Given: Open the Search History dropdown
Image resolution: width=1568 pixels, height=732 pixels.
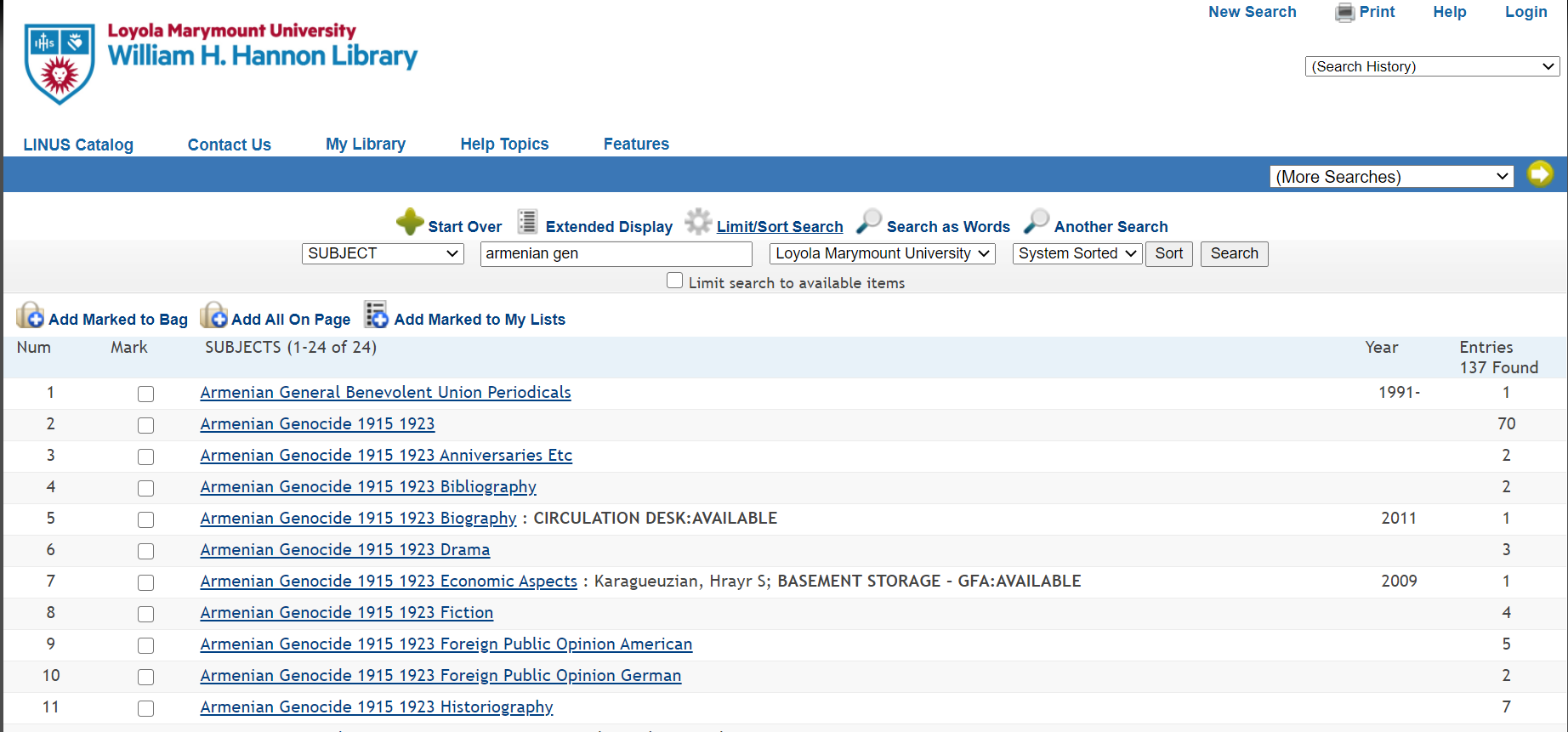Looking at the screenshot, I should (x=1432, y=66).
